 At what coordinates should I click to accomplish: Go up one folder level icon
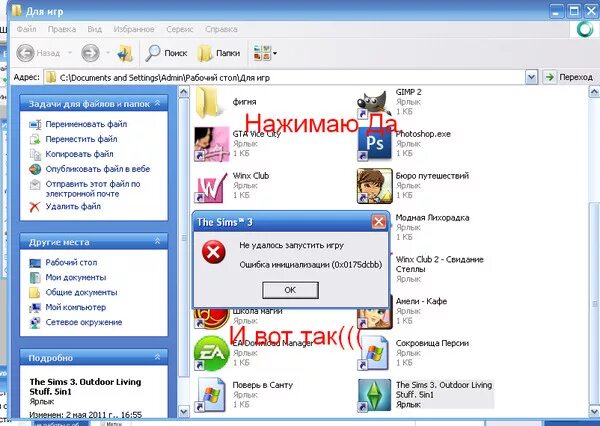(x=125, y=53)
